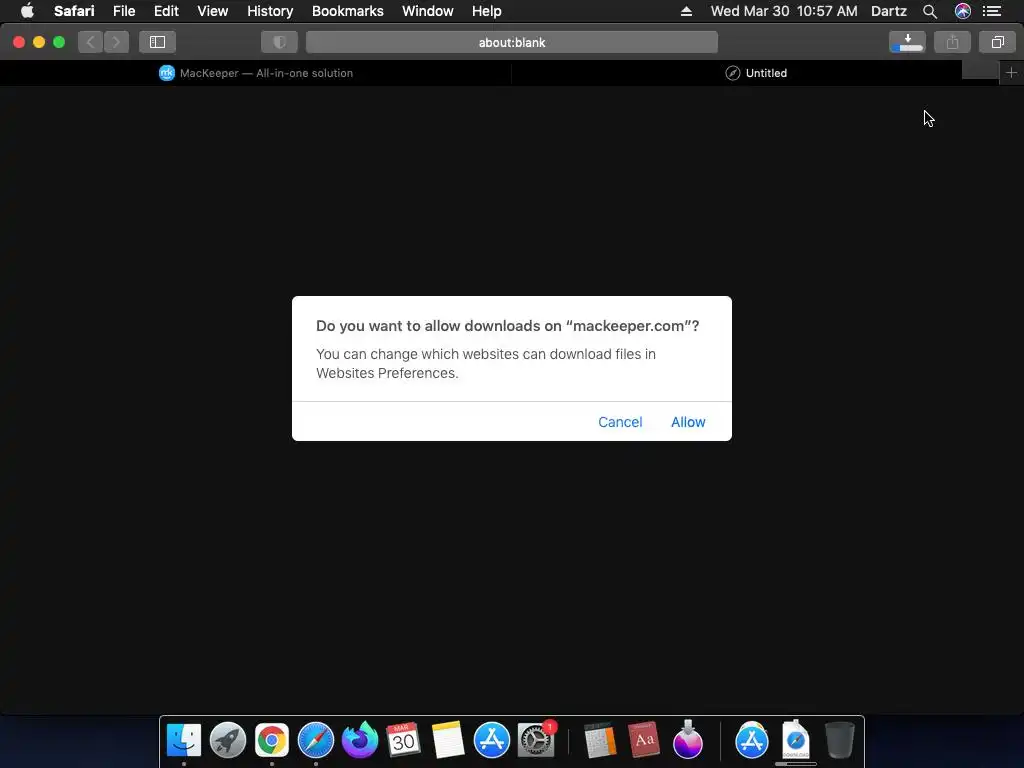Open the Safari menu
Image resolution: width=1024 pixels, height=768 pixels.
pyautogui.click(x=74, y=11)
